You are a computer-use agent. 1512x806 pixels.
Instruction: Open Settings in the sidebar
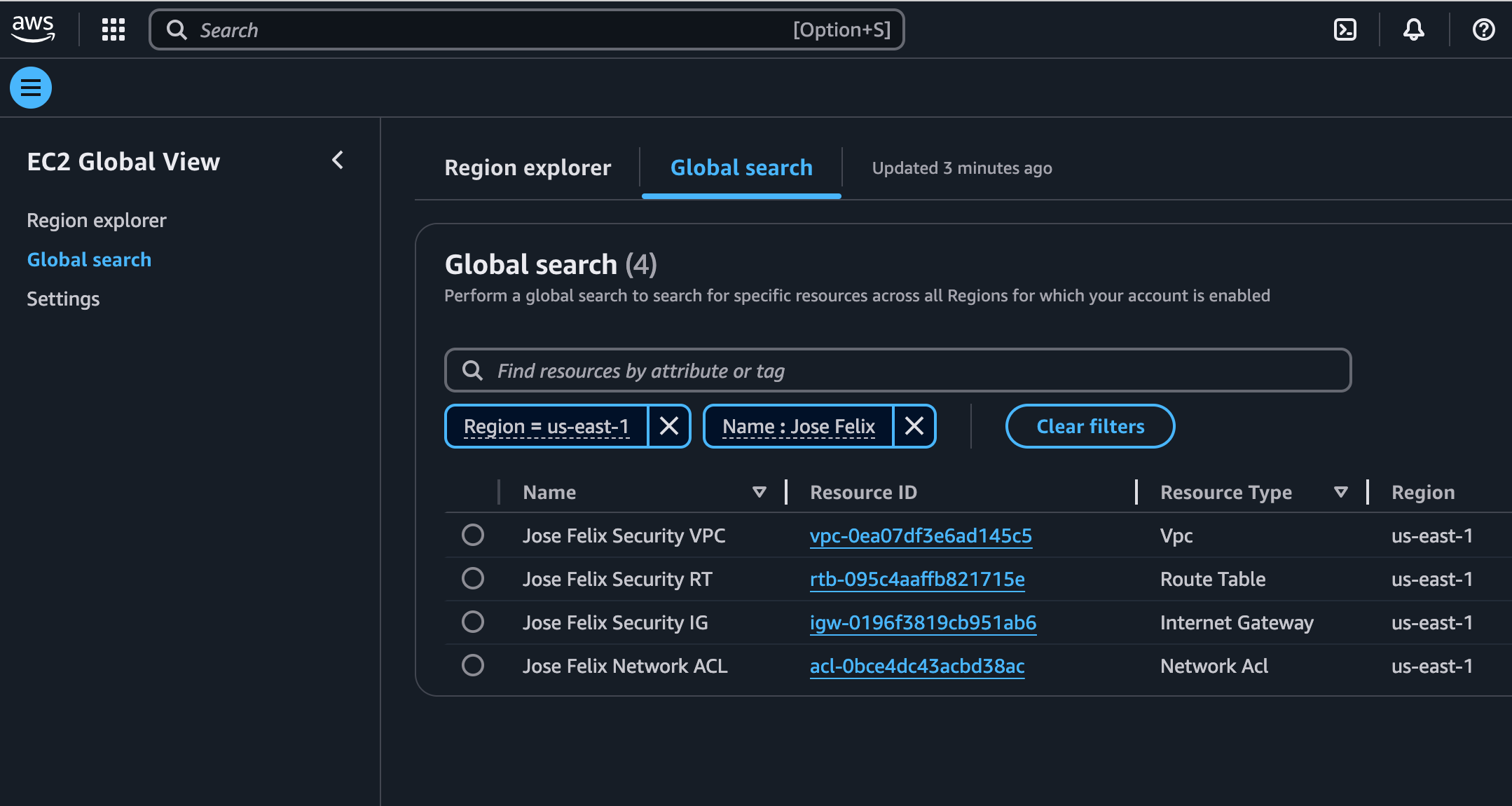63,299
